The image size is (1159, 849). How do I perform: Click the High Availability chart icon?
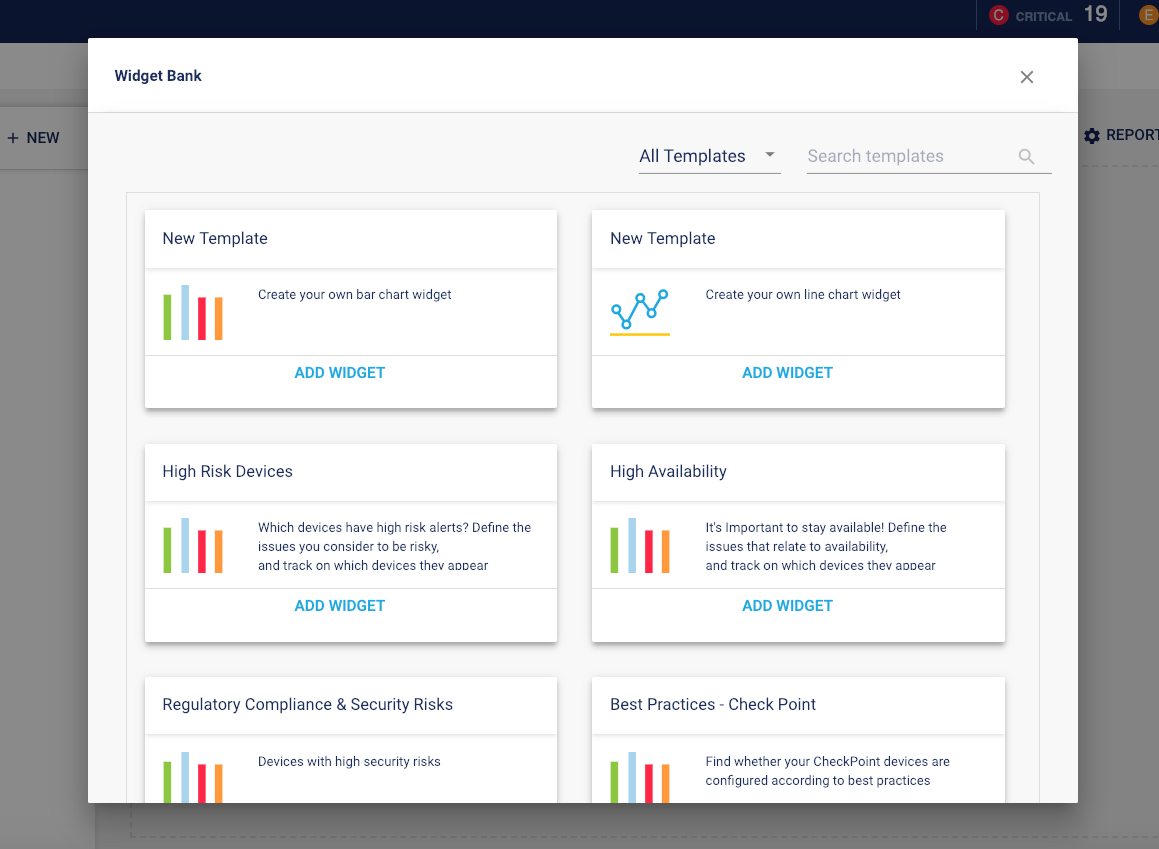coord(640,545)
